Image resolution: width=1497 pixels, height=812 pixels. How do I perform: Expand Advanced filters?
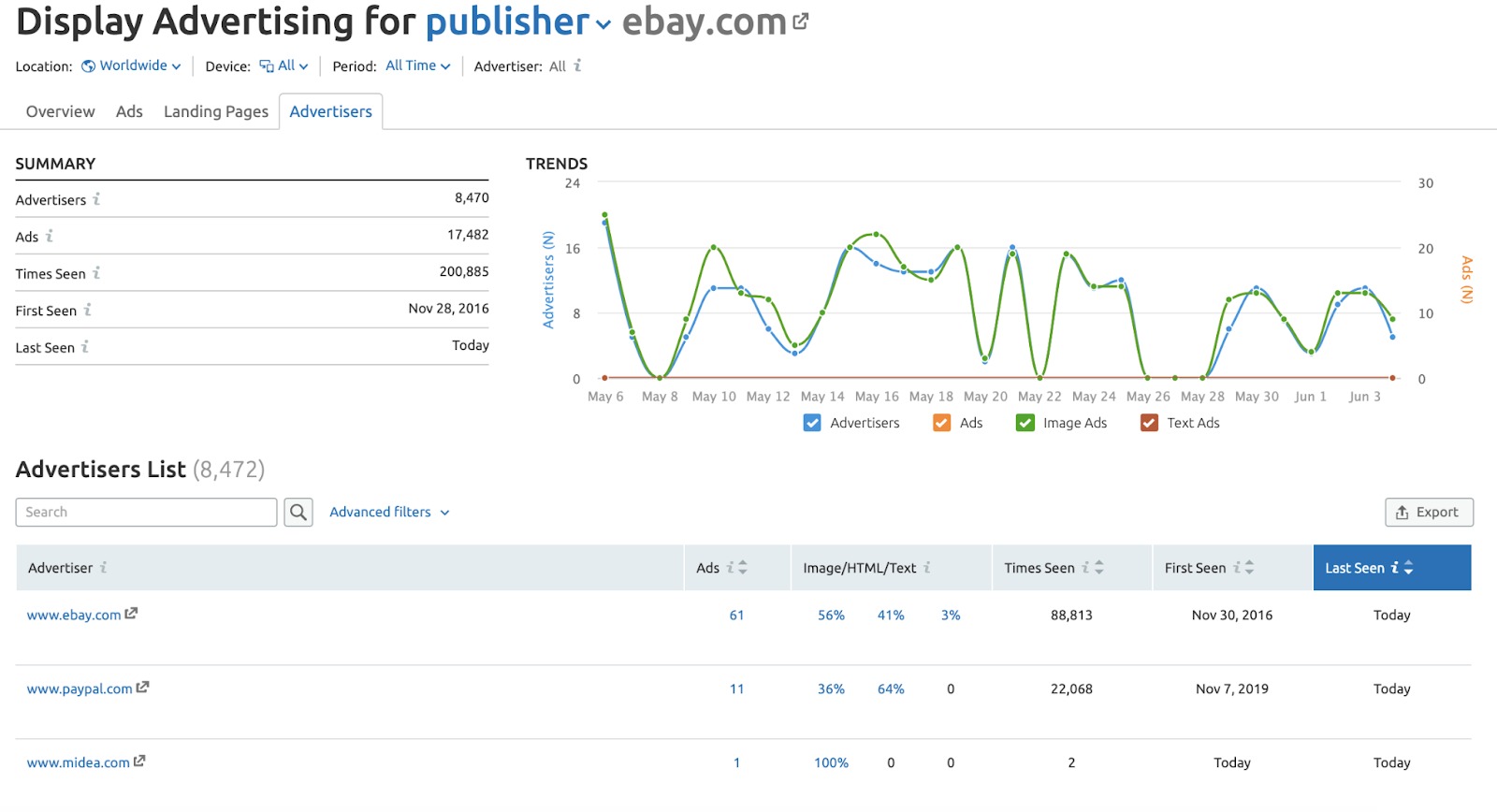click(x=389, y=512)
